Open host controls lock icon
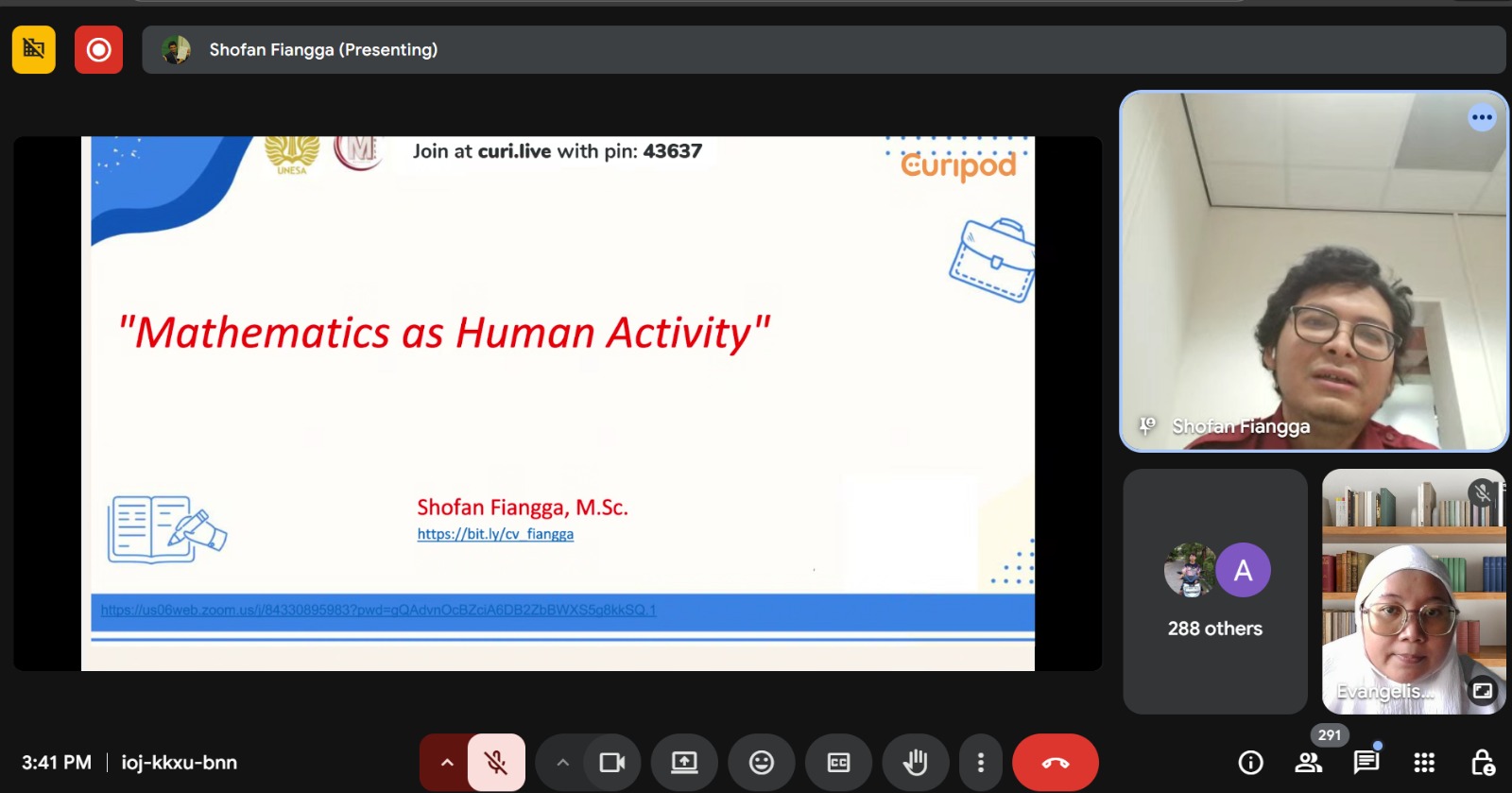The image size is (1512, 793). point(1482,762)
